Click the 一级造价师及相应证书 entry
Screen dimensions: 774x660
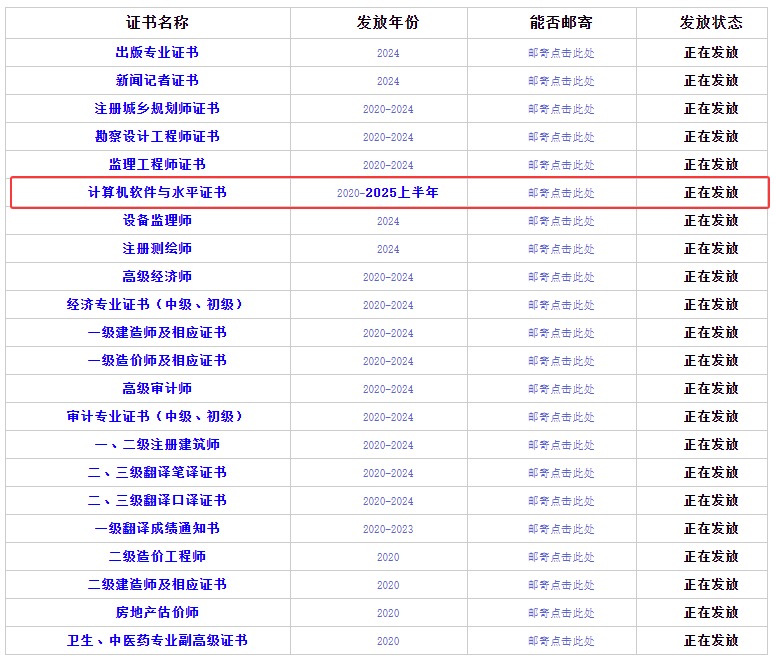[x=157, y=360]
